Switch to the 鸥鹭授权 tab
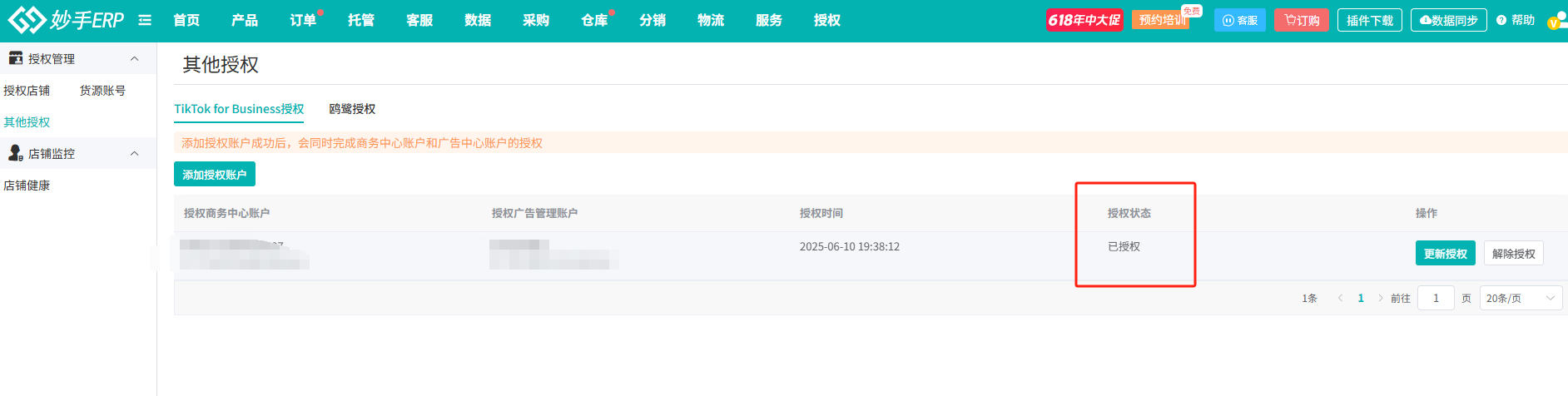The height and width of the screenshot is (396, 1568). (352, 109)
